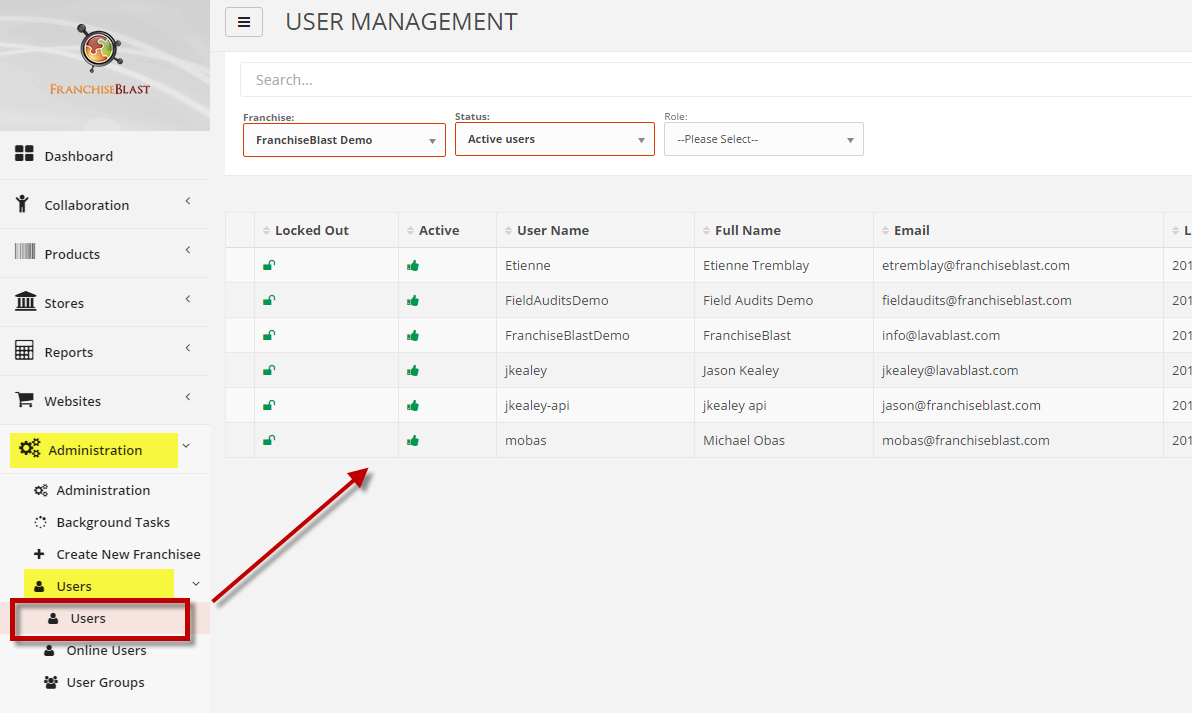Image resolution: width=1192 pixels, height=713 pixels.
Task: Click the gears icon beside Administration sub-item
Action: [41, 490]
